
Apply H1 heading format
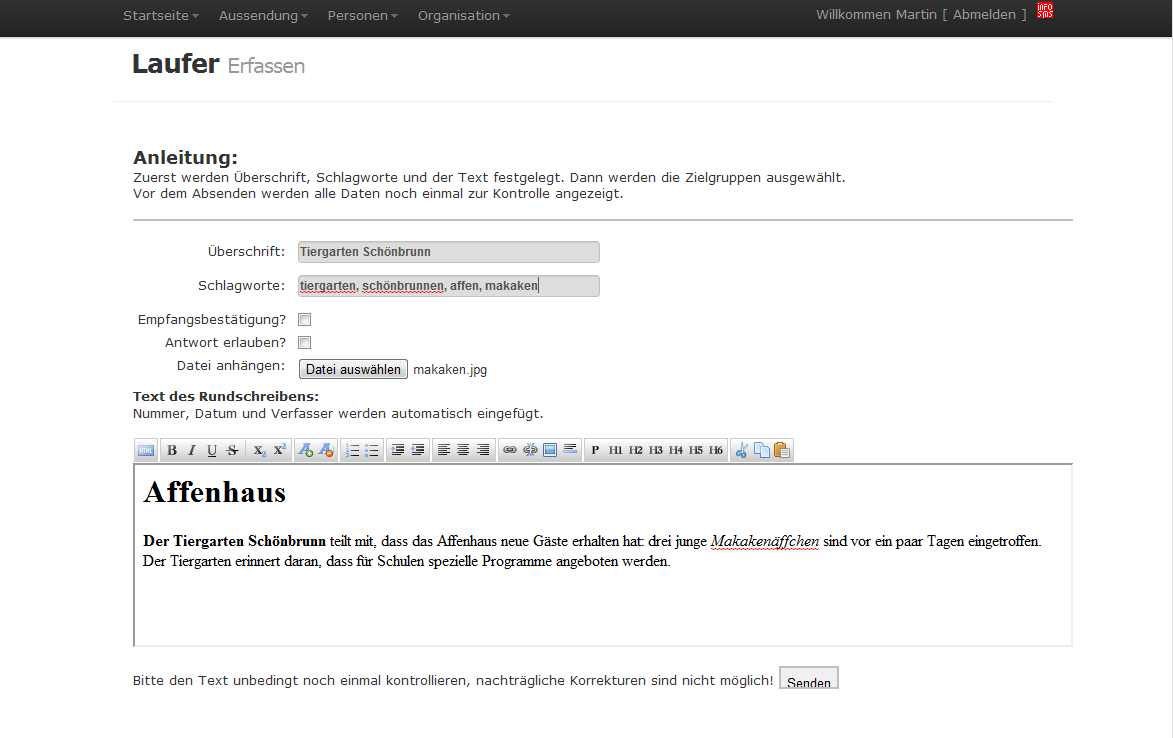616,451
